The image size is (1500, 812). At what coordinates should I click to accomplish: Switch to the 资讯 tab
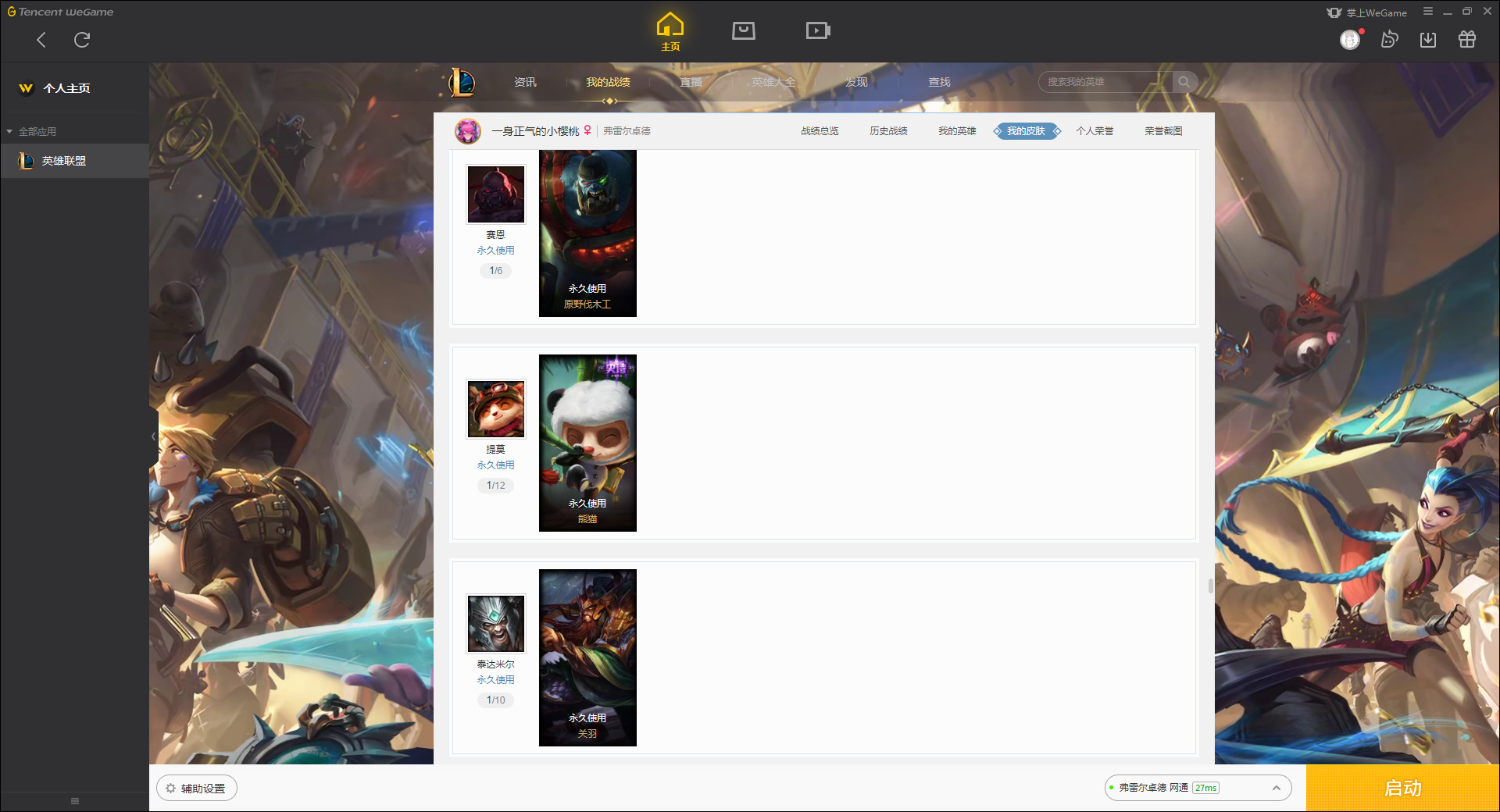click(525, 82)
